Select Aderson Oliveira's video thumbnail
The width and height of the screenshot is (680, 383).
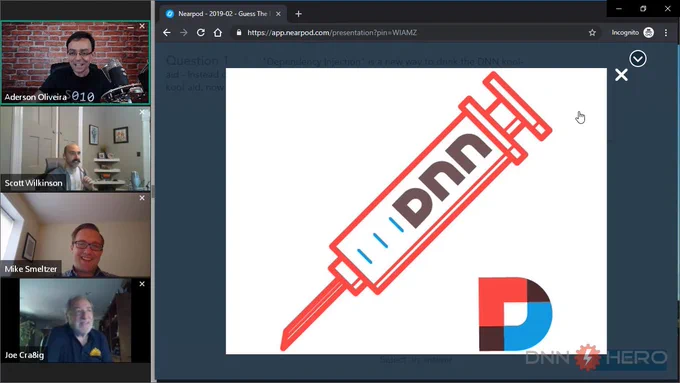(75, 63)
